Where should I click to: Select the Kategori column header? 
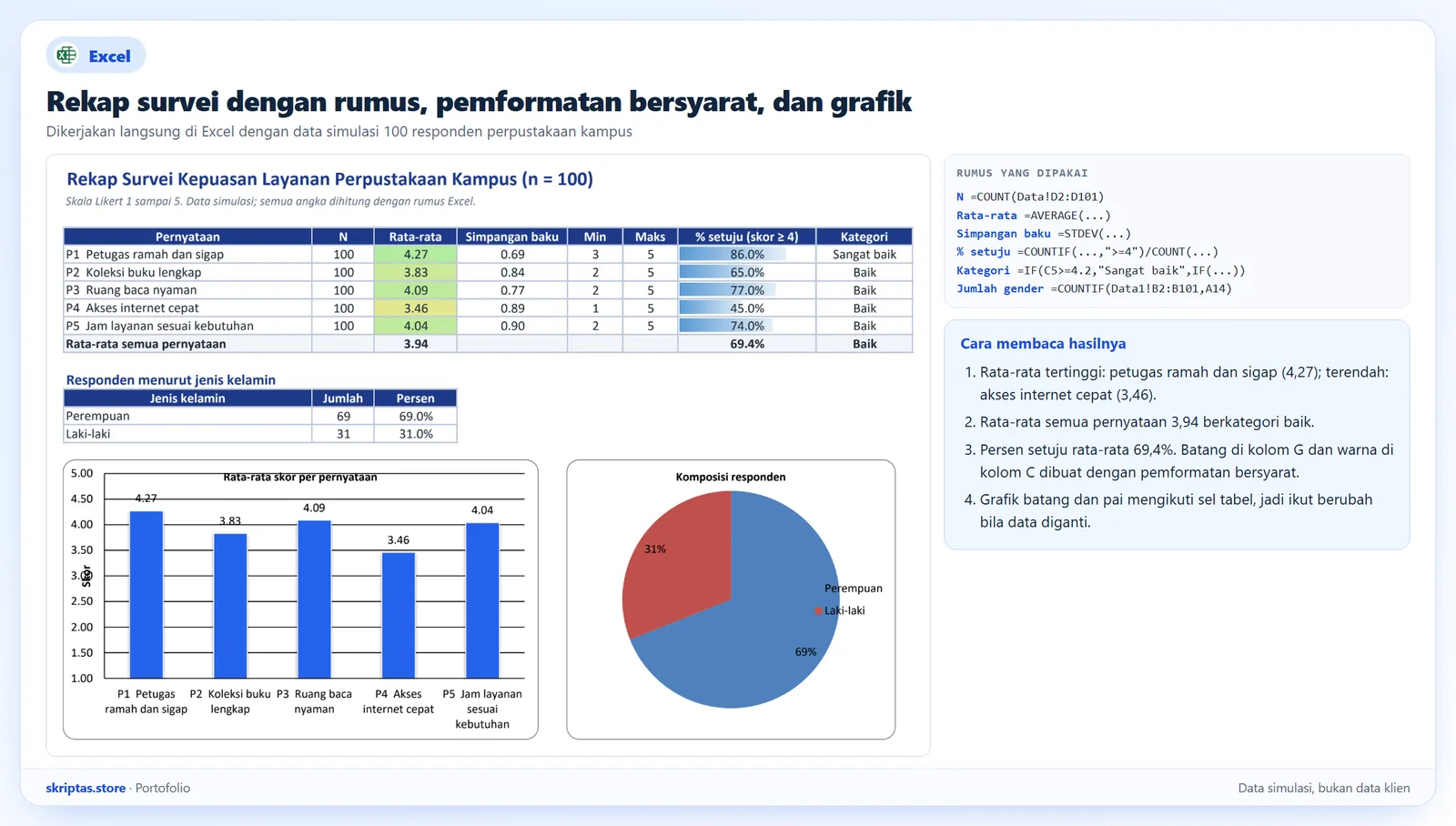pos(864,237)
